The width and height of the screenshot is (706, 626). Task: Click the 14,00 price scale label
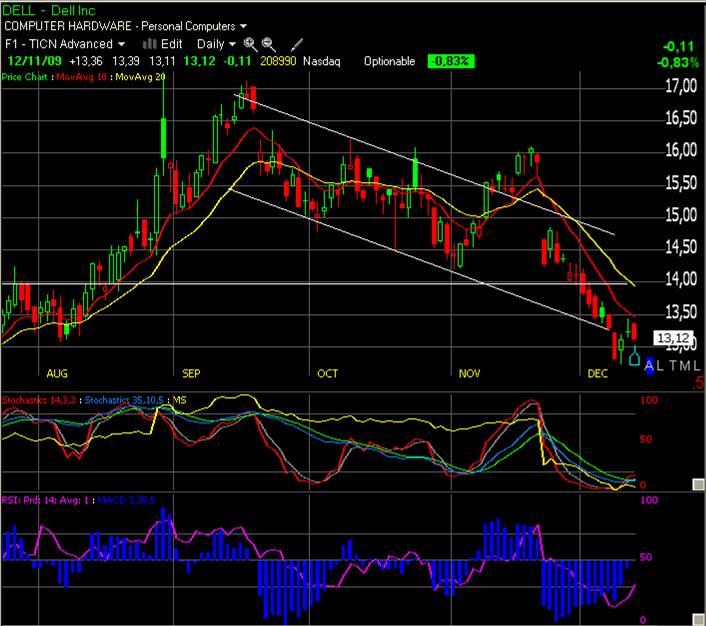pyautogui.click(x=681, y=279)
